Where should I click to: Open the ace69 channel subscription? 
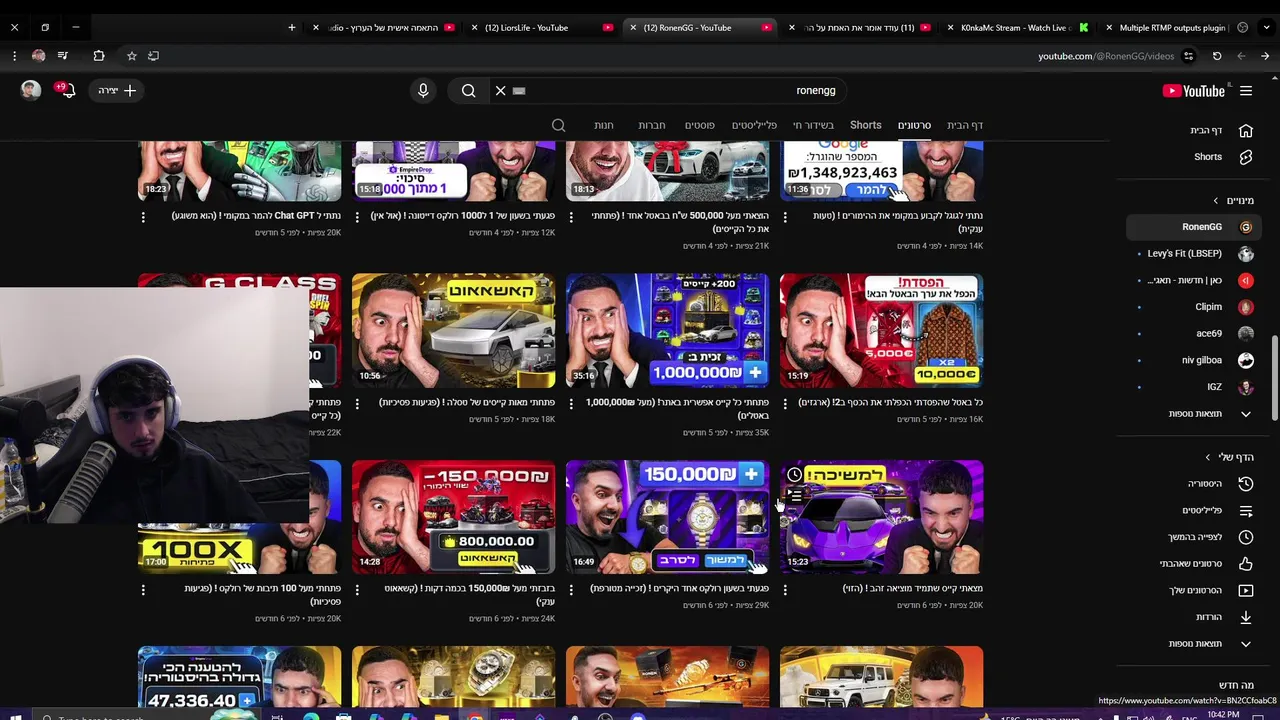point(1194,334)
